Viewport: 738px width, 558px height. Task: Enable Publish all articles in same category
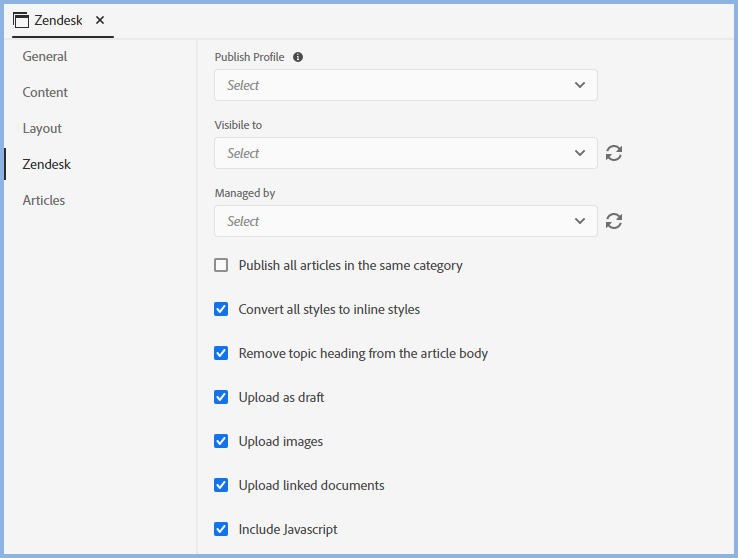click(x=222, y=266)
